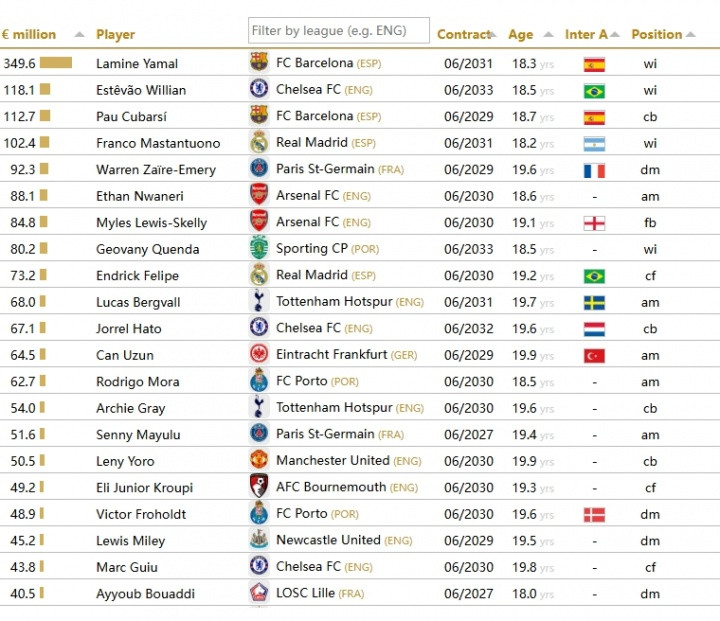
Task: Click the Manchester United club crest
Action: click(259, 460)
